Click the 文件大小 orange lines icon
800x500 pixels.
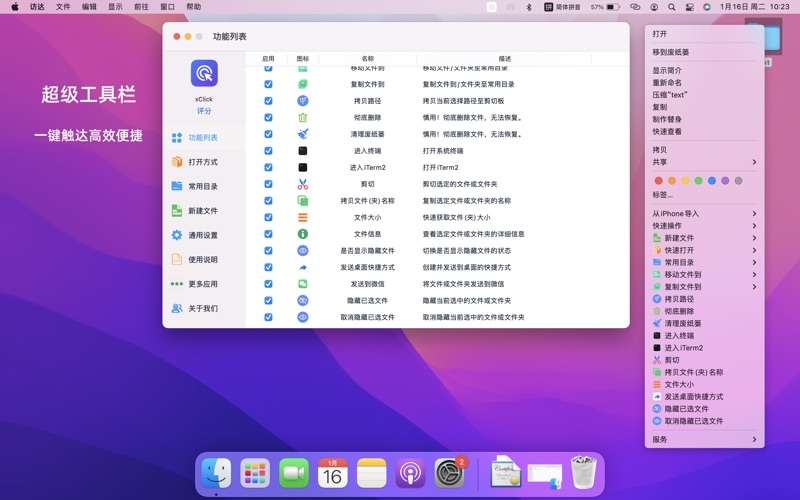point(303,217)
